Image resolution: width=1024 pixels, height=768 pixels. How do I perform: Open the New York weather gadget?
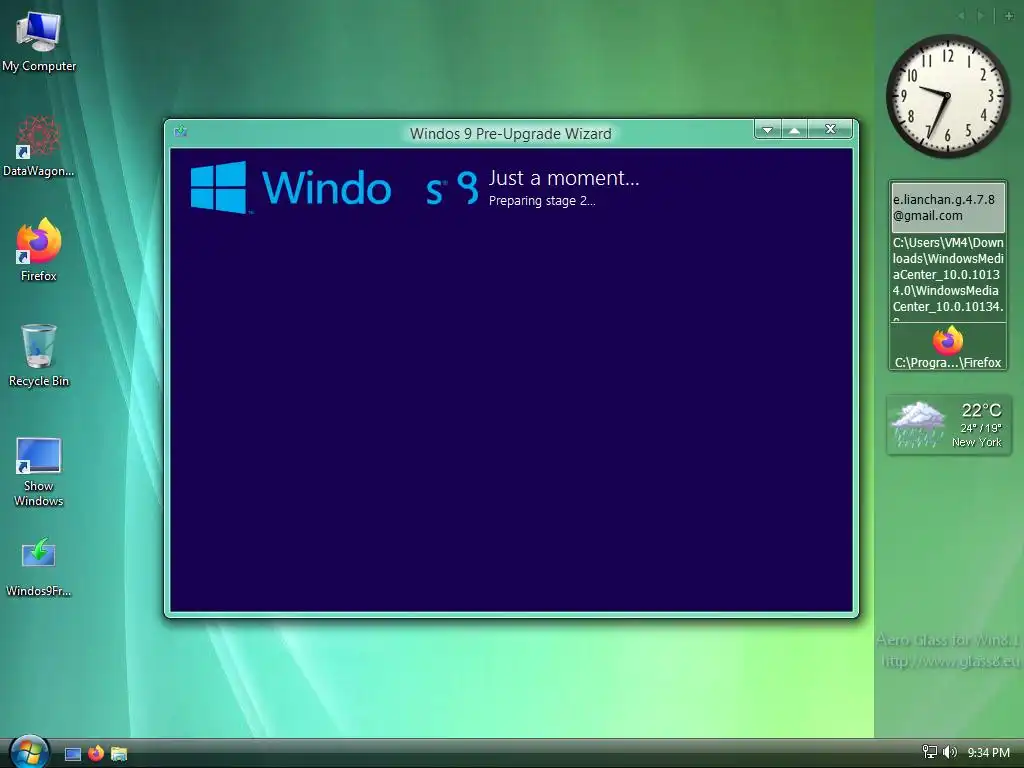coord(949,425)
